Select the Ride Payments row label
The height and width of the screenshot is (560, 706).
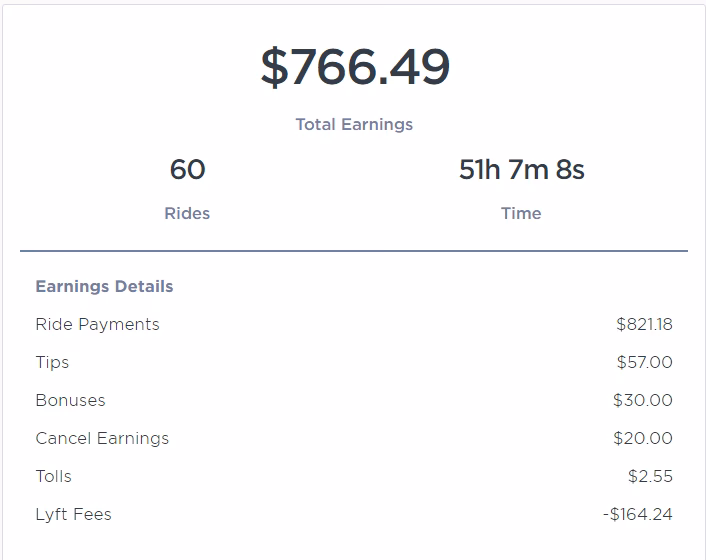click(x=97, y=324)
